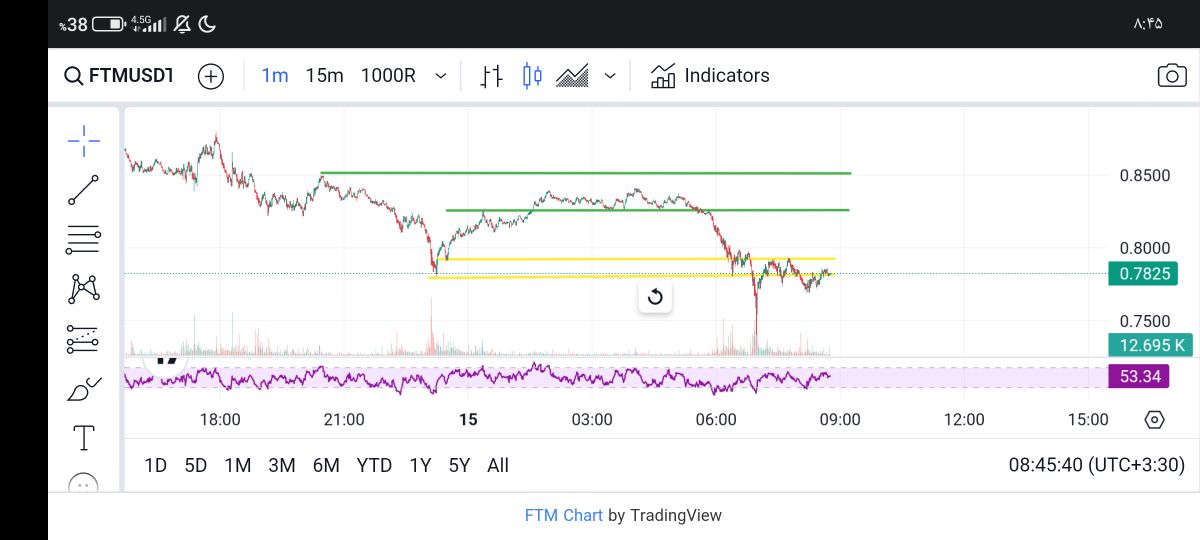Expand the time interval dropdown arrow
The width and height of the screenshot is (1200, 540).
click(x=440, y=76)
